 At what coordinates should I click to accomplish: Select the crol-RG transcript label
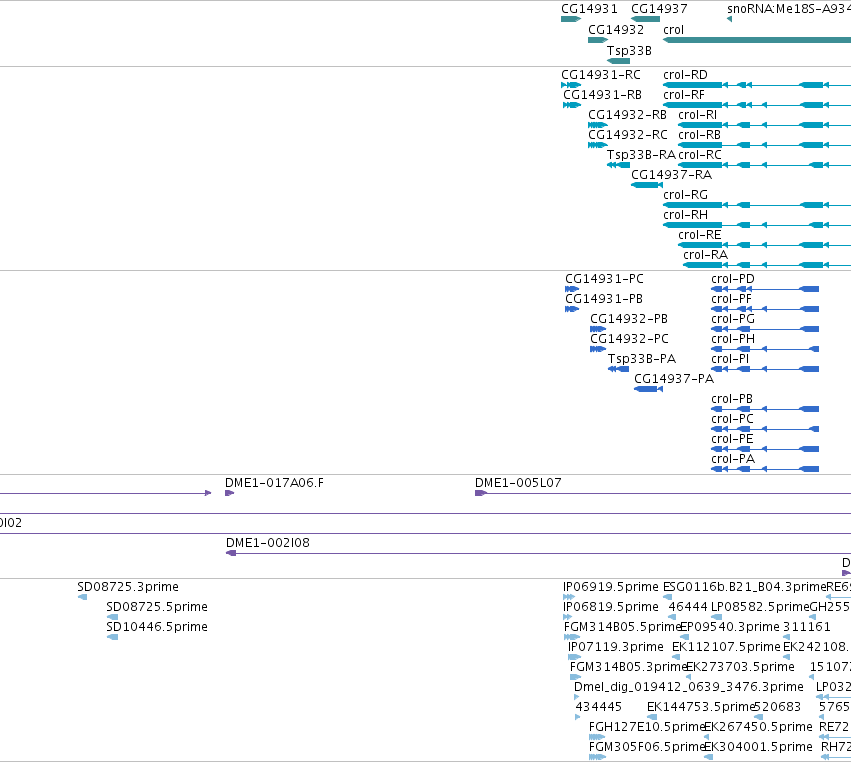685,195
